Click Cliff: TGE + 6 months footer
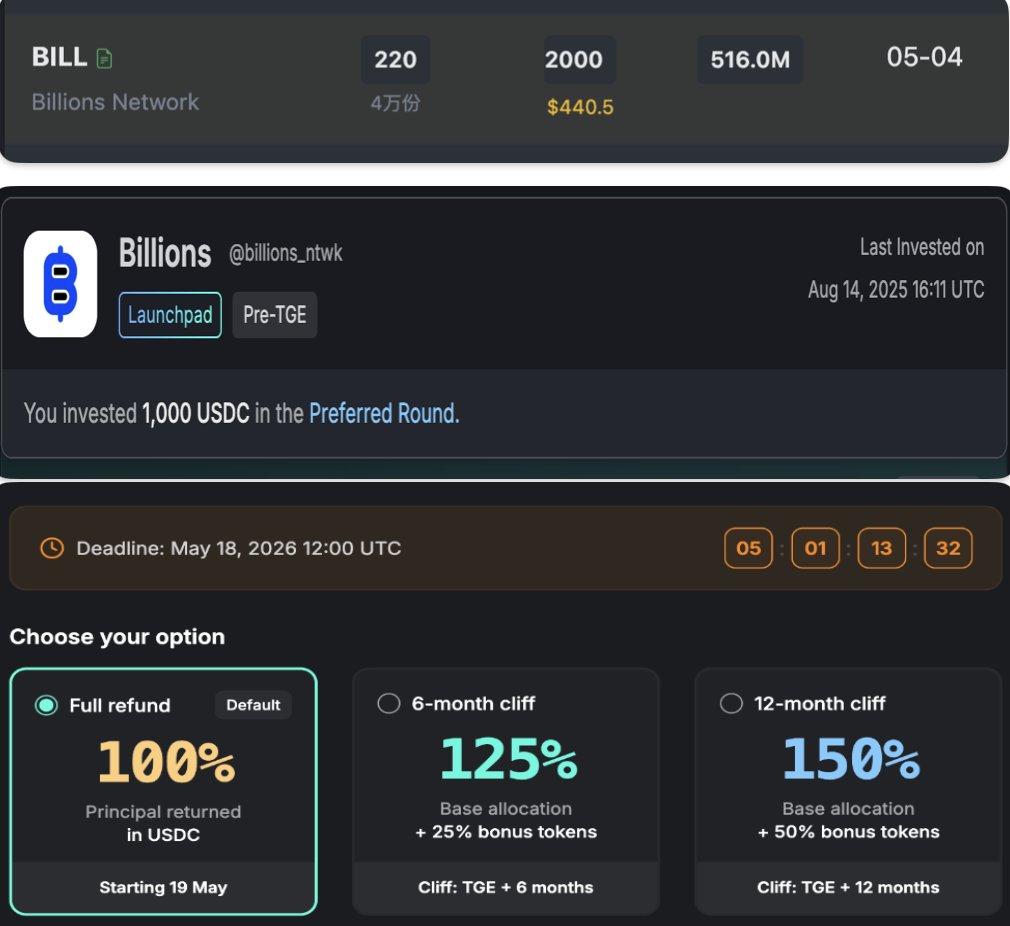Image resolution: width=1010 pixels, height=926 pixels. tap(506, 887)
